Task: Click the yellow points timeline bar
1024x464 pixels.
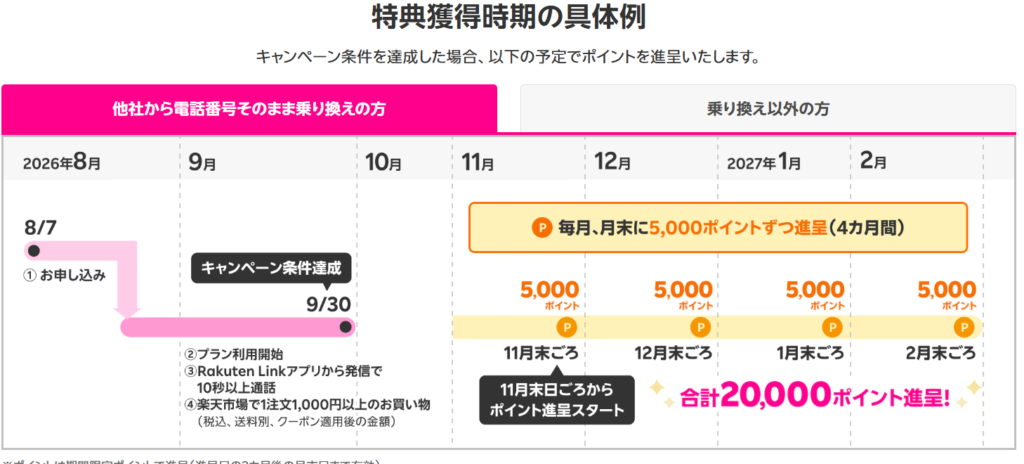Action: point(717,327)
